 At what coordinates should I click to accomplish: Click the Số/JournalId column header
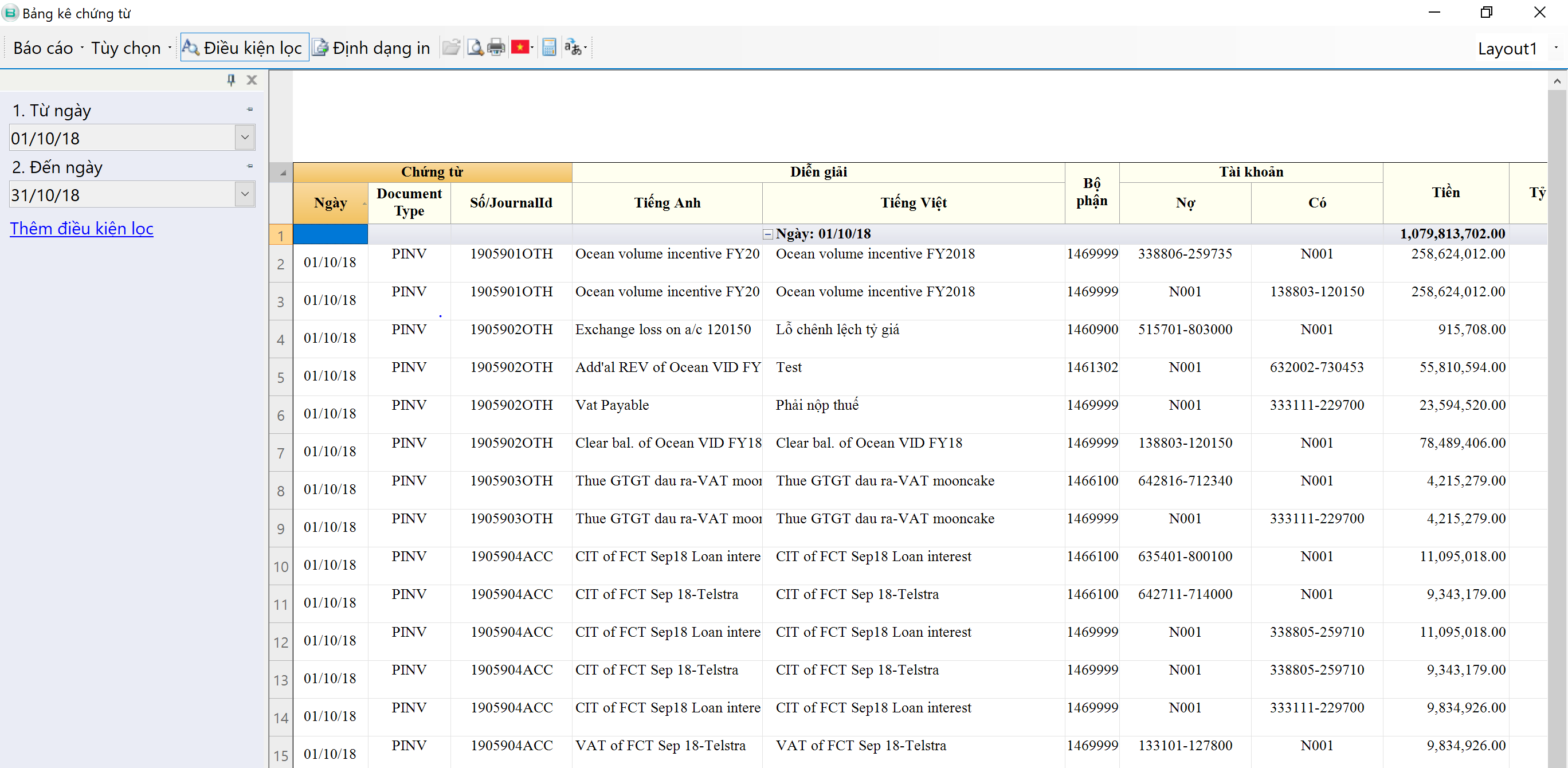click(x=511, y=203)
